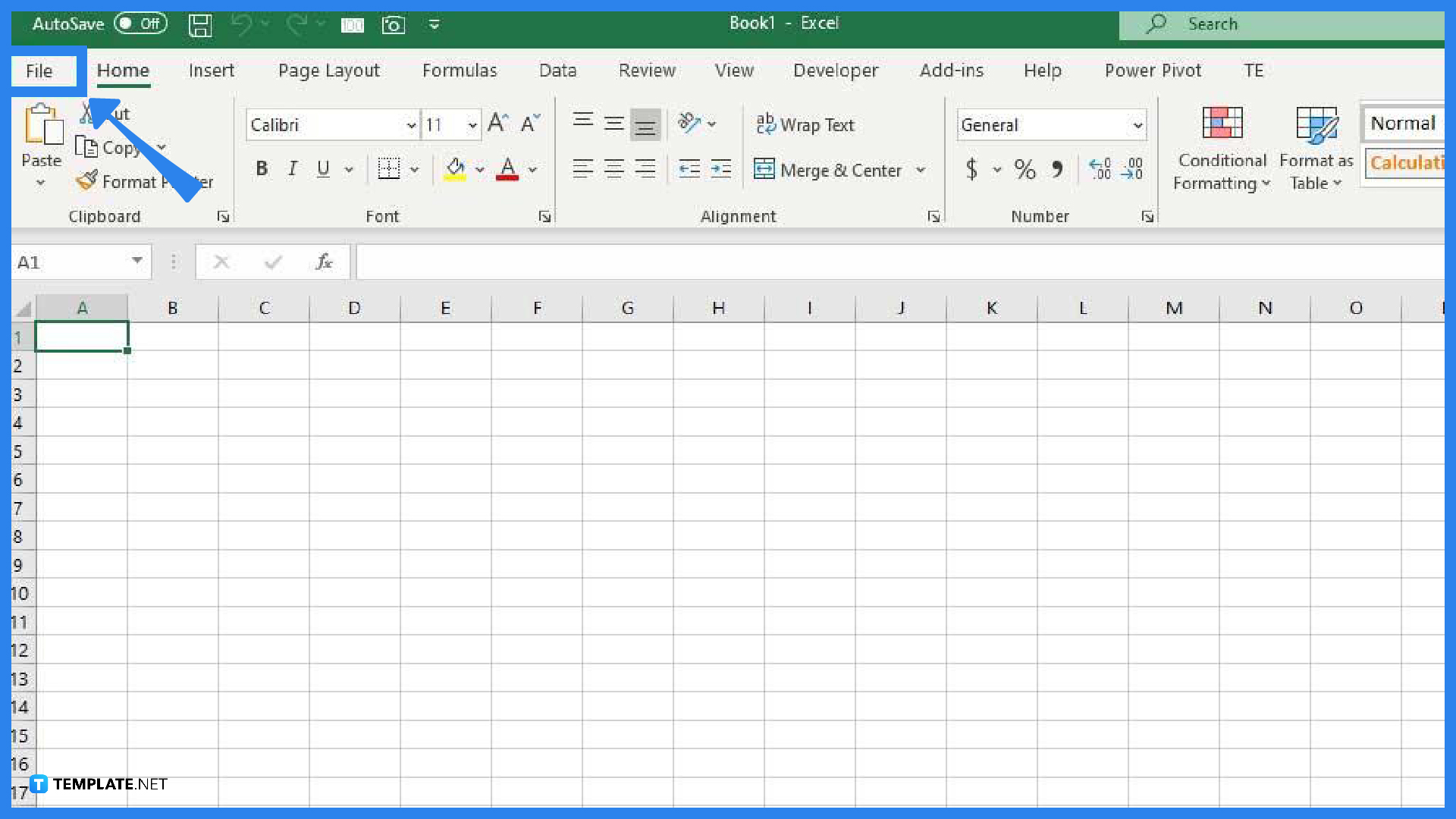Click the Bold formatting icon
1456x819 pixels.
click(261, 168)
